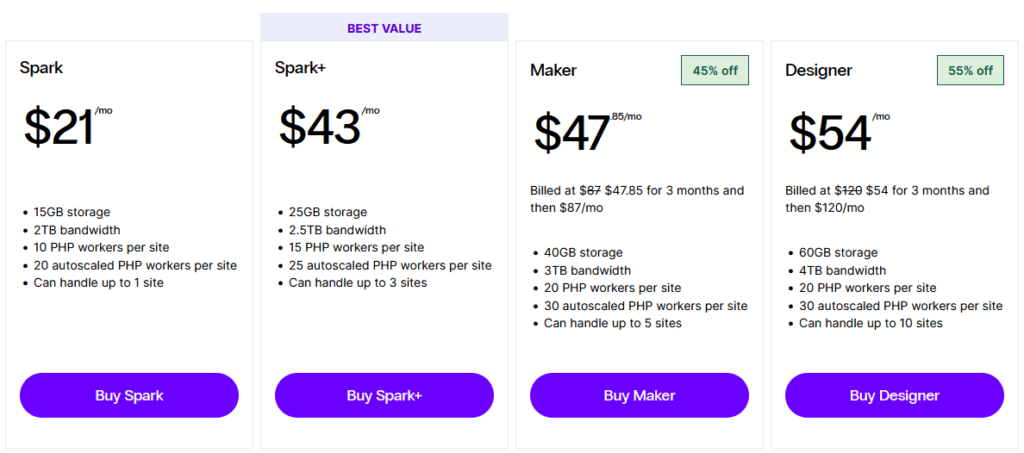Click the Spark+ plan heading
1024x453 pixels.
click(300, 67)
